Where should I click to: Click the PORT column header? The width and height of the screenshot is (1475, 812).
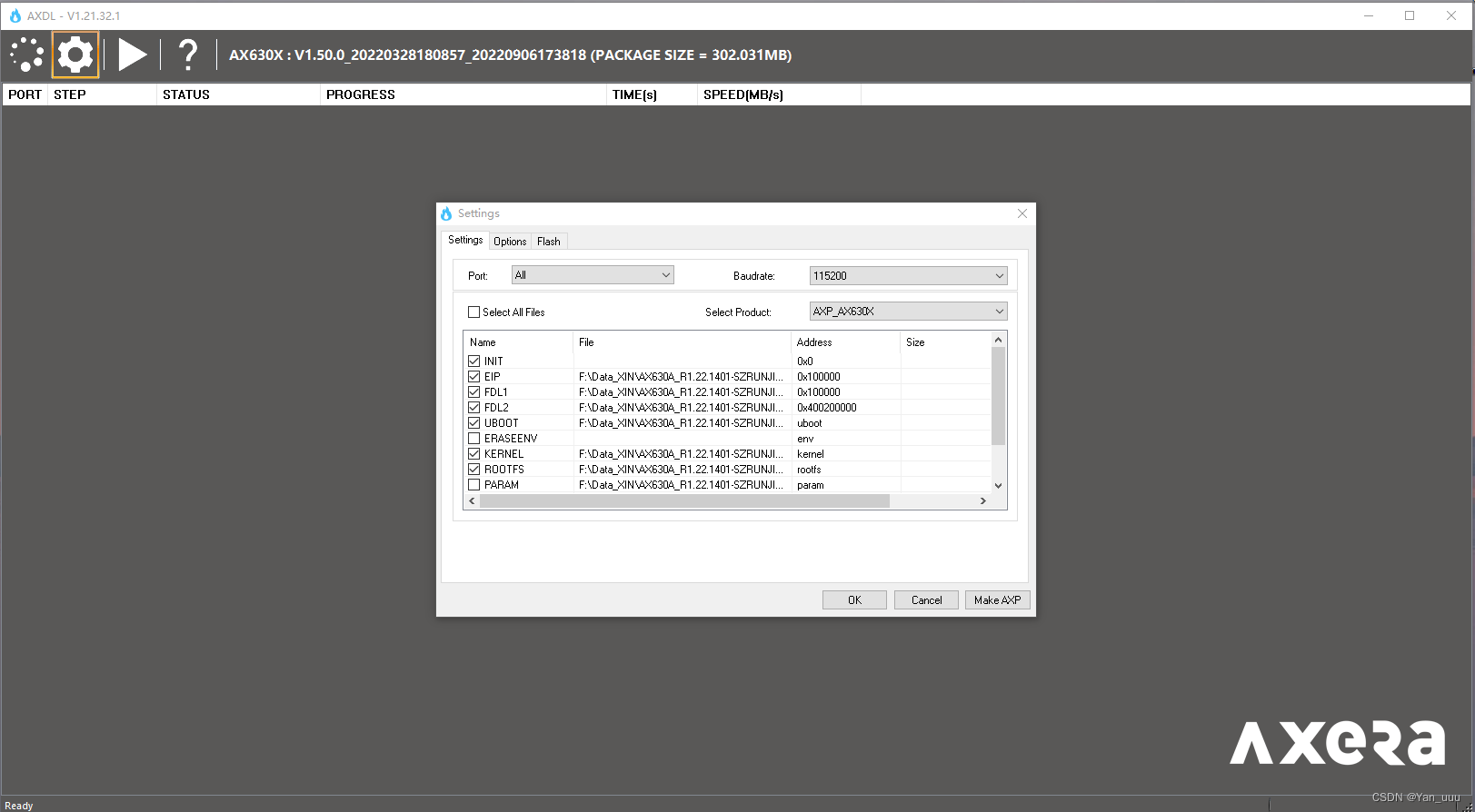[25, 94]
